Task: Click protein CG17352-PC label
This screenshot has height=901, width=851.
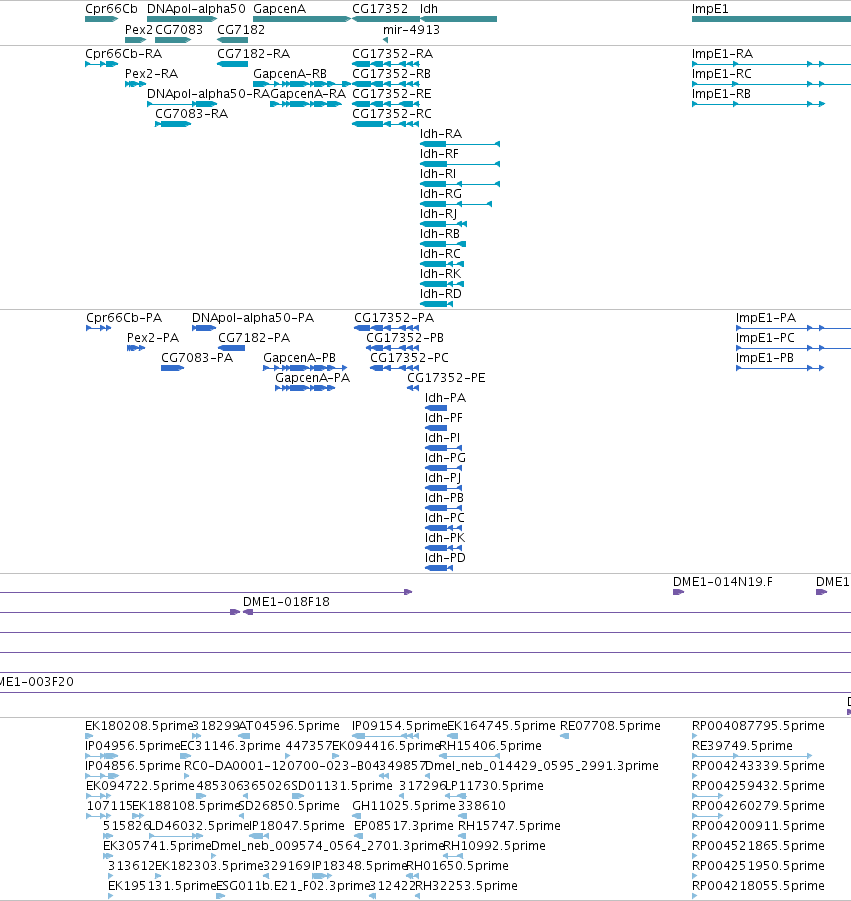Action: tap(409, 358)
